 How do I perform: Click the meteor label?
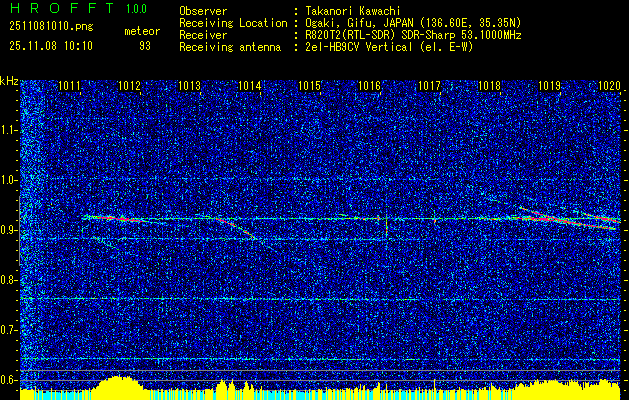click(142, 31)
